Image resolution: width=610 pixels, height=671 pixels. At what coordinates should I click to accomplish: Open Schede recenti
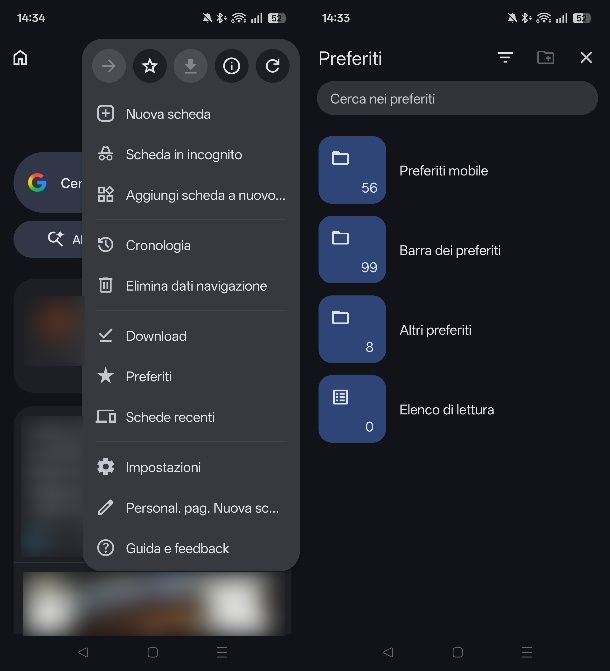[x=191, y=417]
